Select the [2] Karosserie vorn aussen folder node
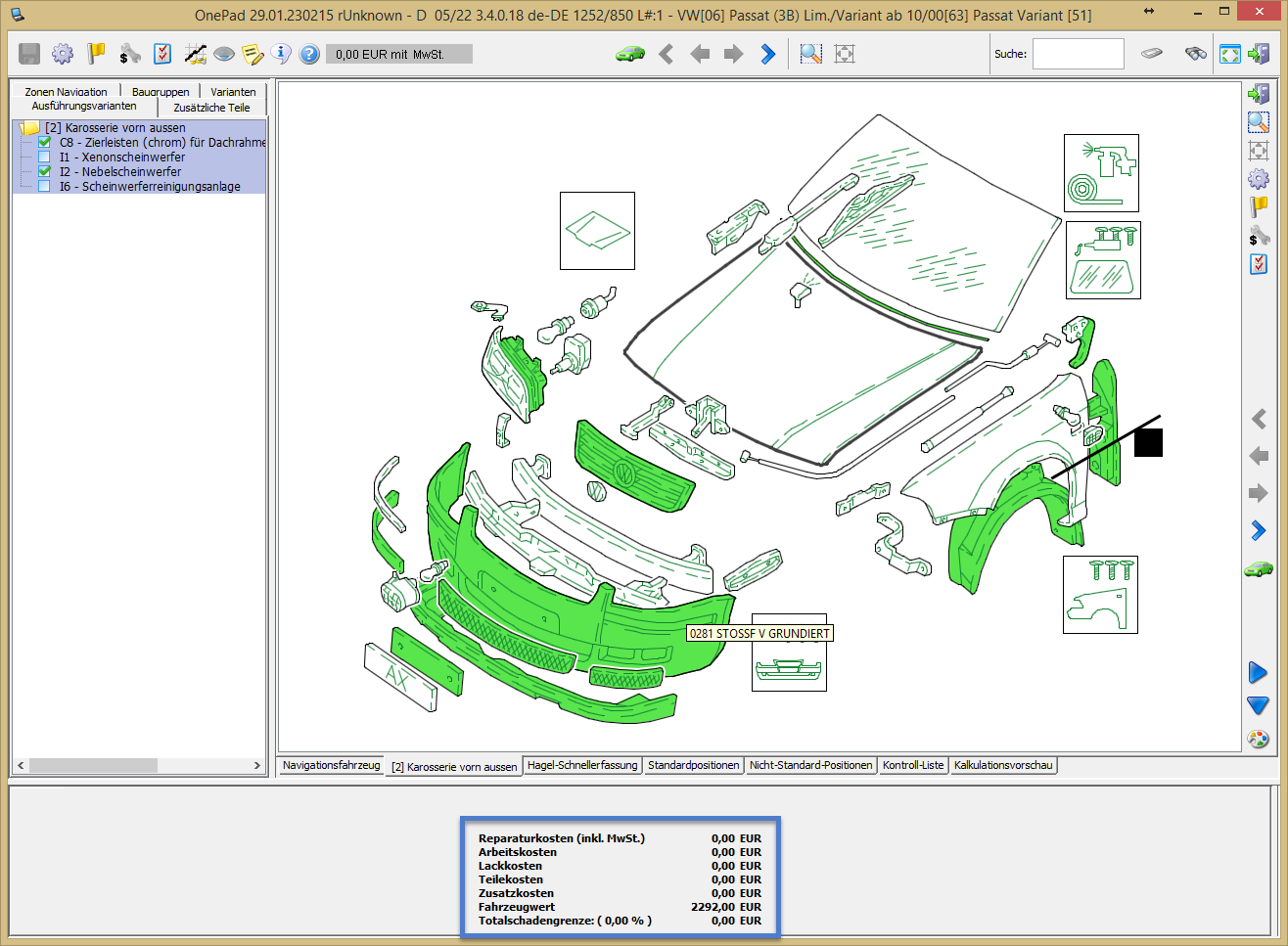 click(115, 127)
